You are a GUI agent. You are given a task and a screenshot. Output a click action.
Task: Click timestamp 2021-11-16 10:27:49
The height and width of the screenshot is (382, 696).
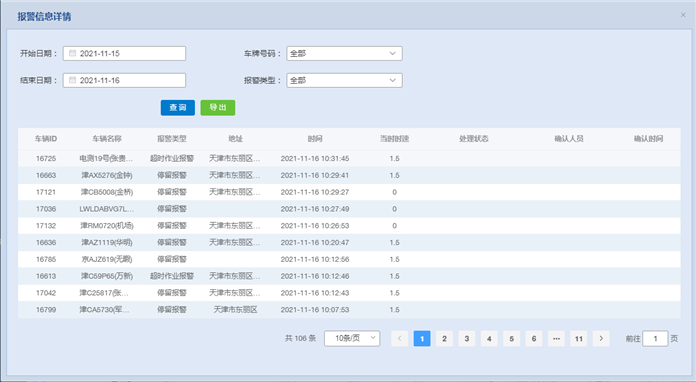click(x=315, y=209)
